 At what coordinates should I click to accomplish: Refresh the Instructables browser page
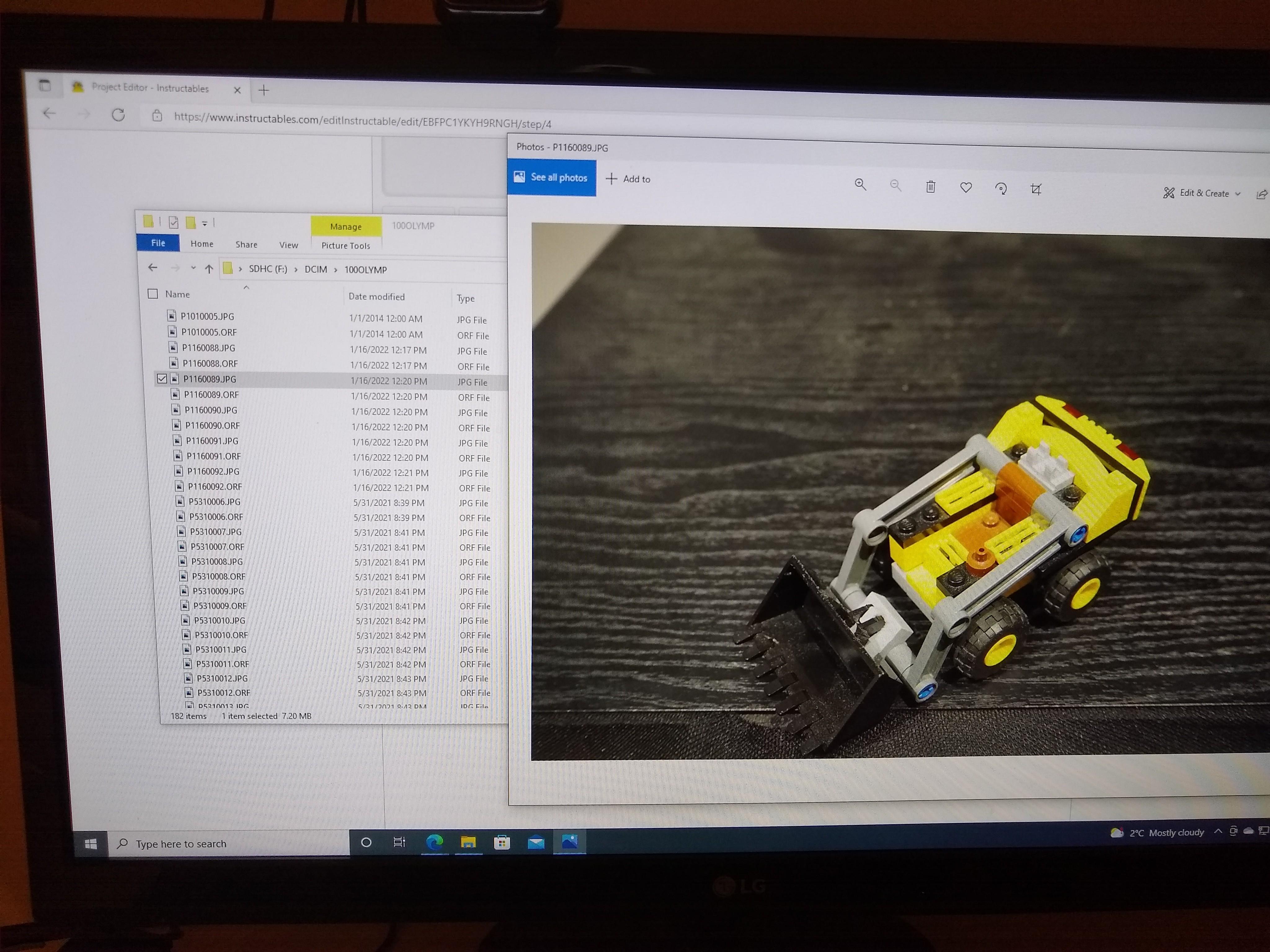point(118,115)
